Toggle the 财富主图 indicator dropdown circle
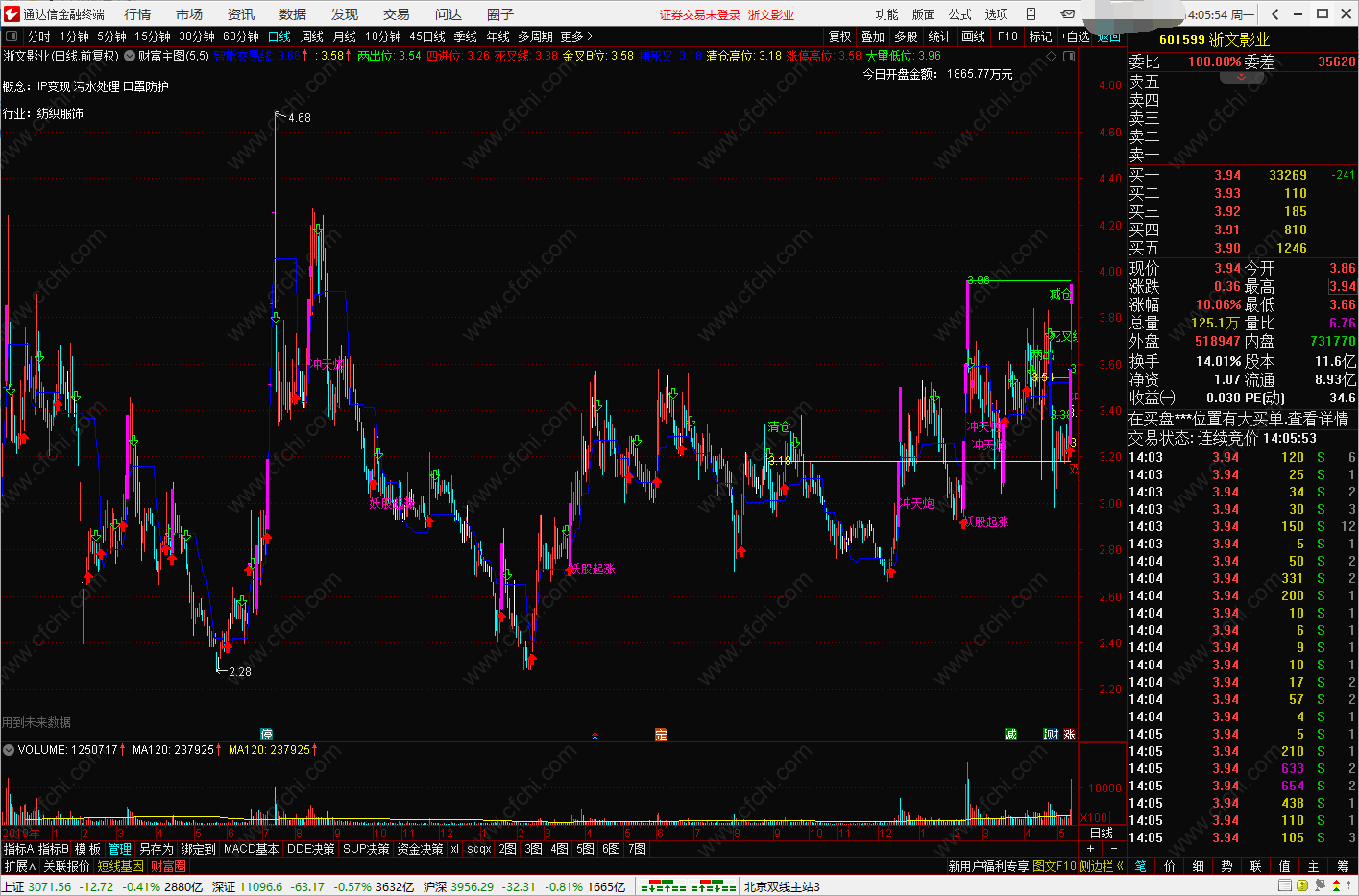1359x896 pixels. [130, 56]
